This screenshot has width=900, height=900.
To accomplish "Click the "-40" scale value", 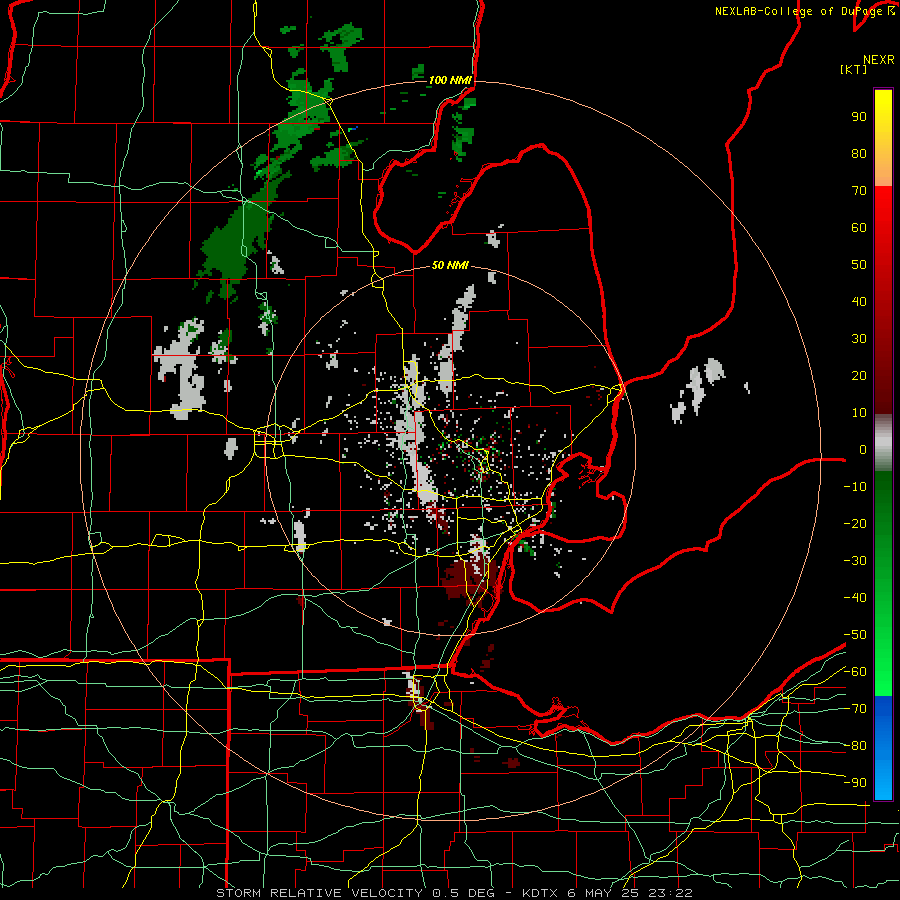I will click(x=855, y=598).
